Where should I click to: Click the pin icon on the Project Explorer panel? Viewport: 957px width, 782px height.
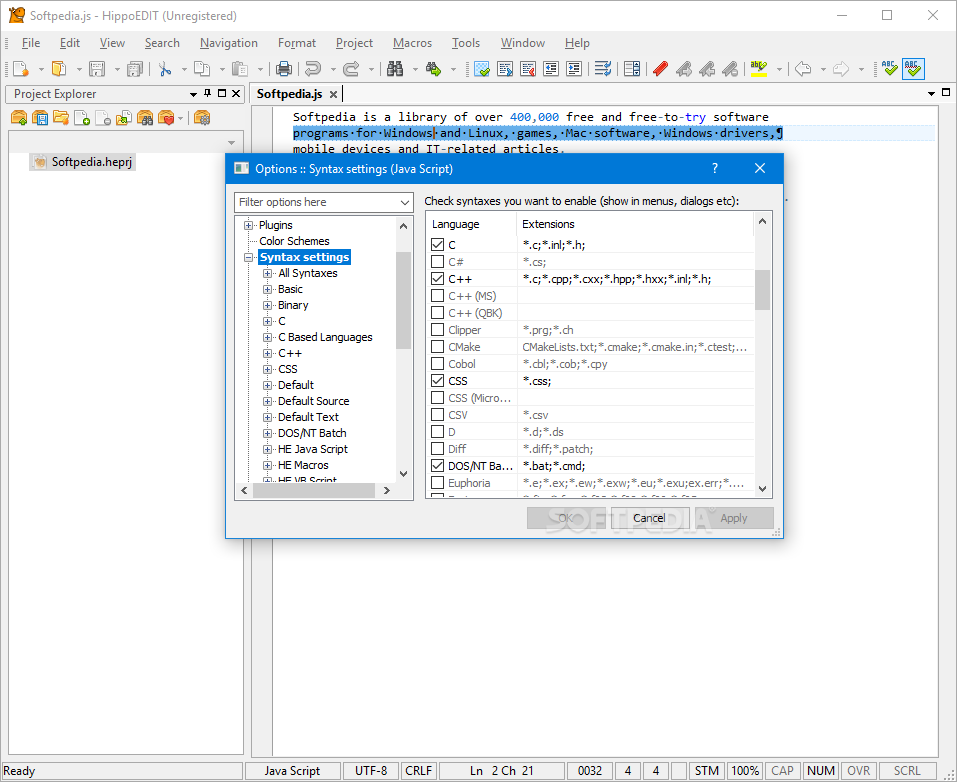[x=208, y=93]
